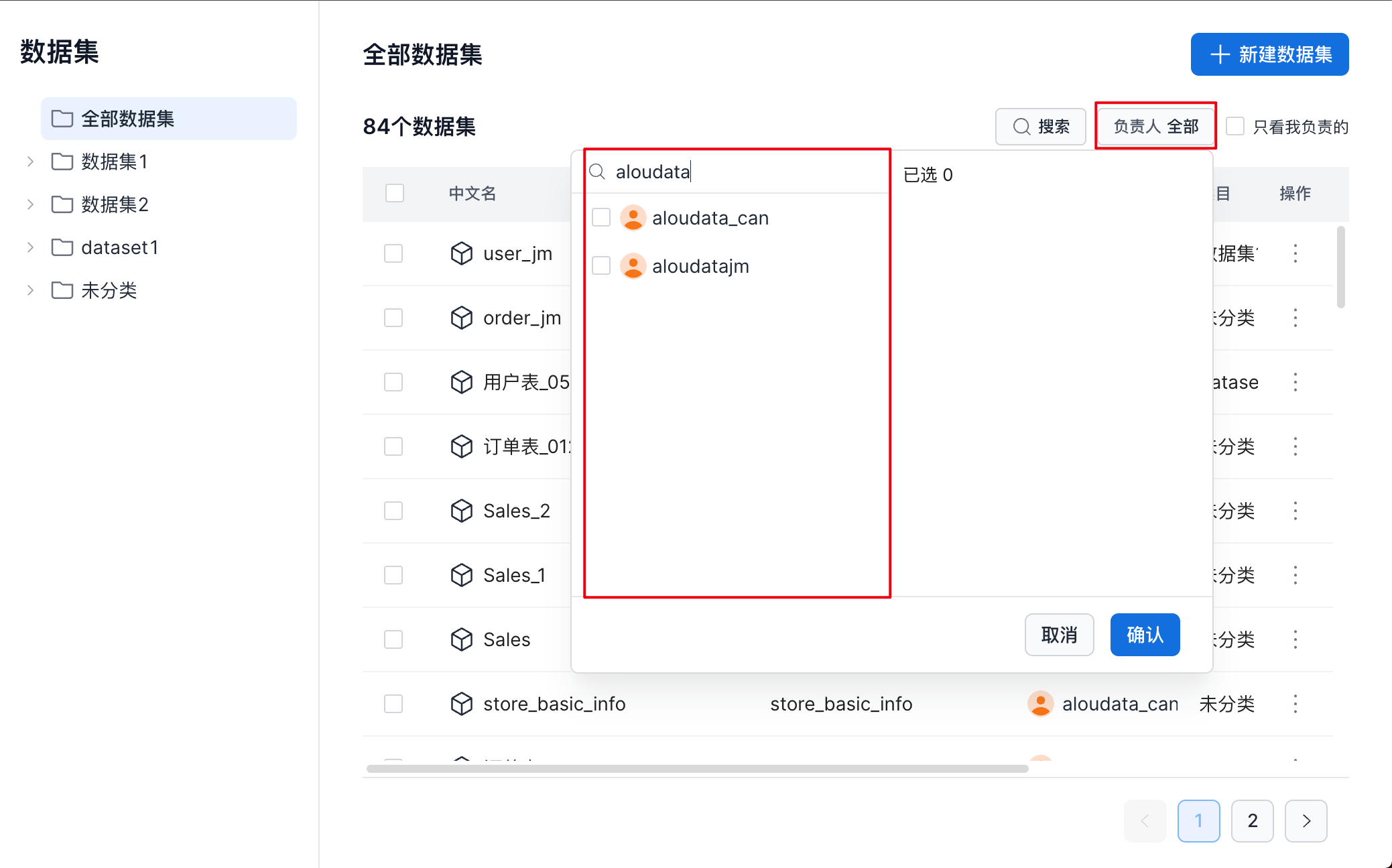Screen dimensions: 1392x868
Task: Click the aloudatajm user avatar icon
Action: pos(633,266)
